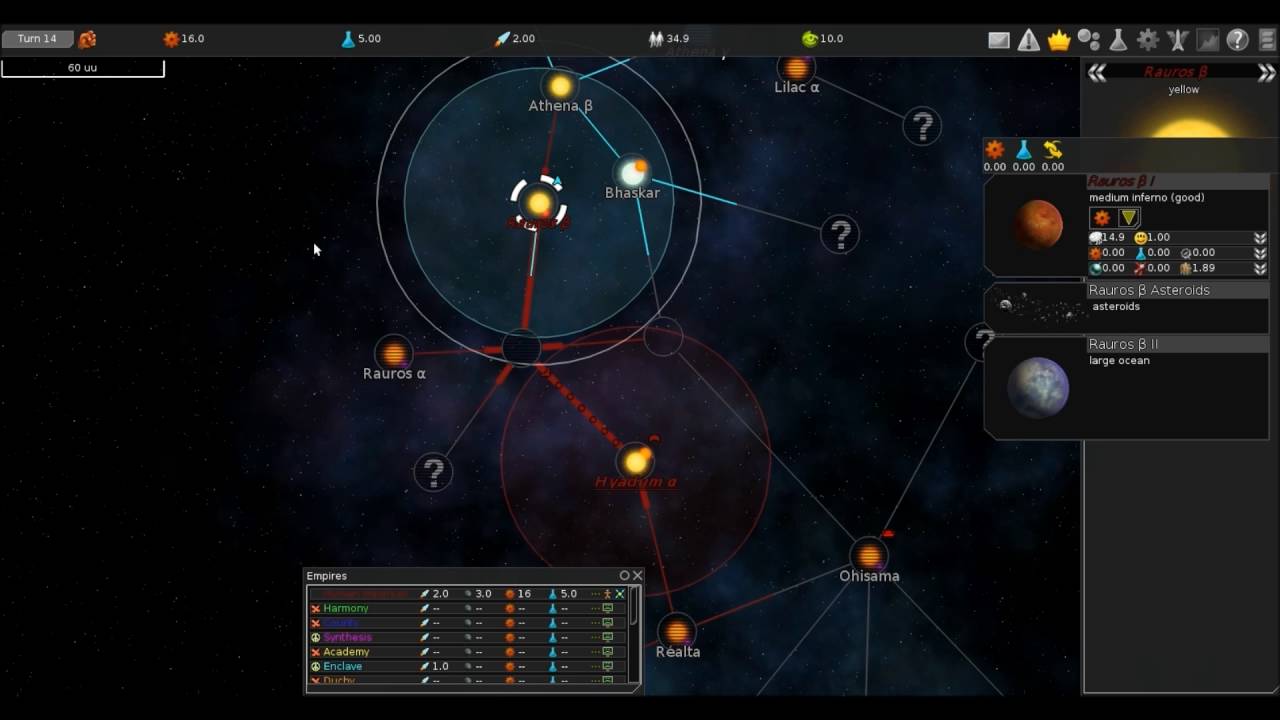Click unexplored system below Rauros α
Viewport: 1280px width, 720px height.
pos(433,472)
